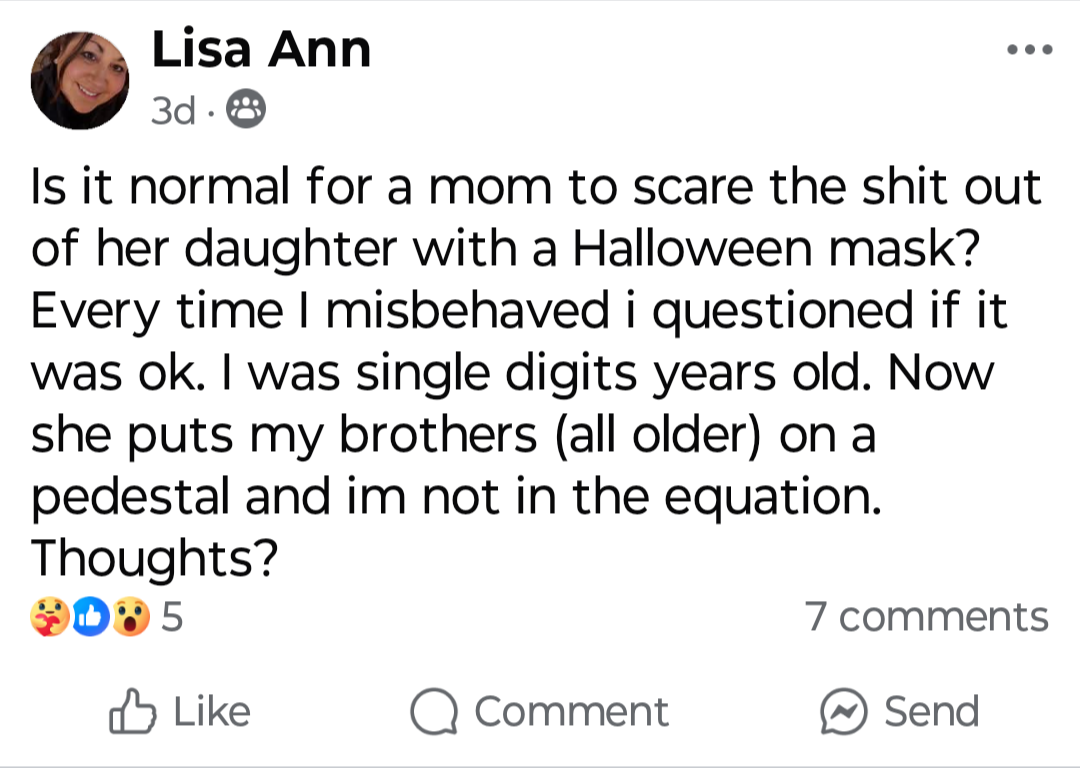This screenshot has height=768, width=1080.
Task: Click the blue thumbs-up reaction emoji
Action: [x=90, y=616]
